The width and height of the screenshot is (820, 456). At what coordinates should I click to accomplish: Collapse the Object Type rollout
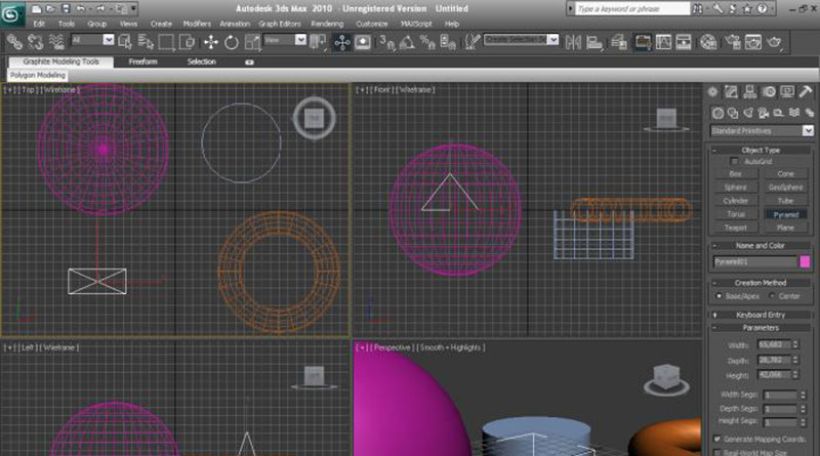tap(761, 150)
